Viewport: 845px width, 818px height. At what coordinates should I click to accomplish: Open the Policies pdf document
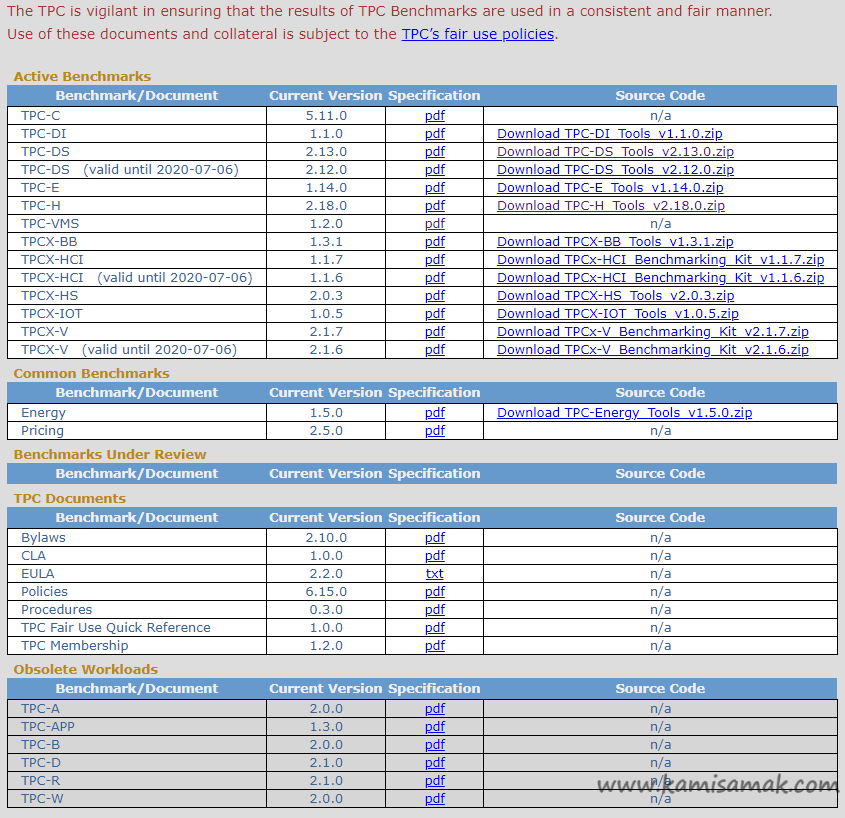coord(434,592)
